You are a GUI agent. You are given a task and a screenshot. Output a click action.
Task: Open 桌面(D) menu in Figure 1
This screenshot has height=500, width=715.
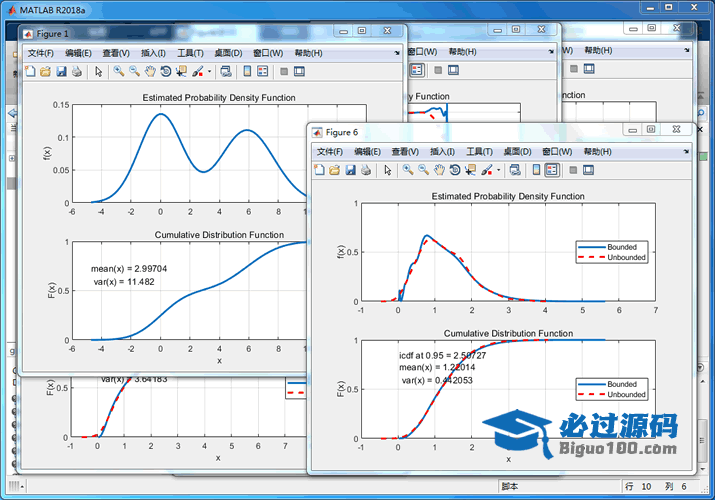(228, 53)
